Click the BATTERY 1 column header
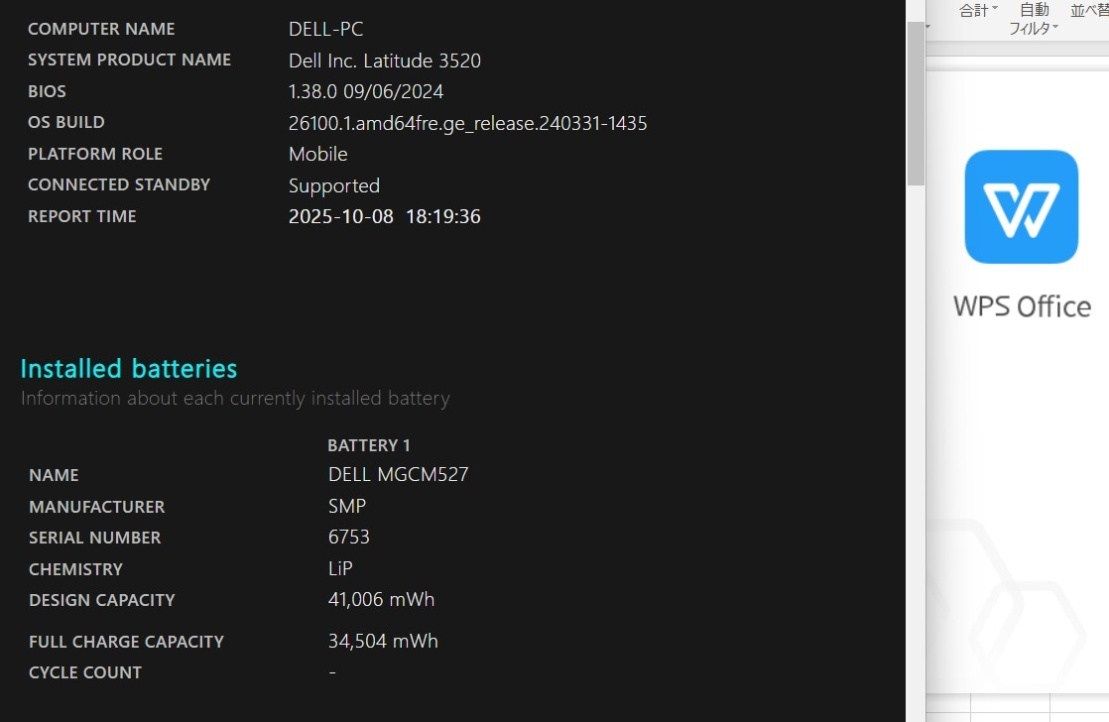This screenshot has height=722, width=1109. tap(369, 445)
